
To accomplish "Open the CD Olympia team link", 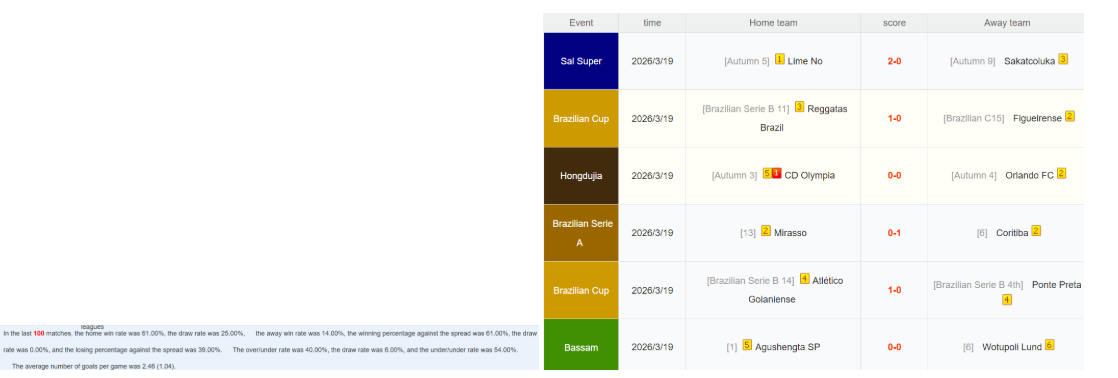I will point(809,175).
